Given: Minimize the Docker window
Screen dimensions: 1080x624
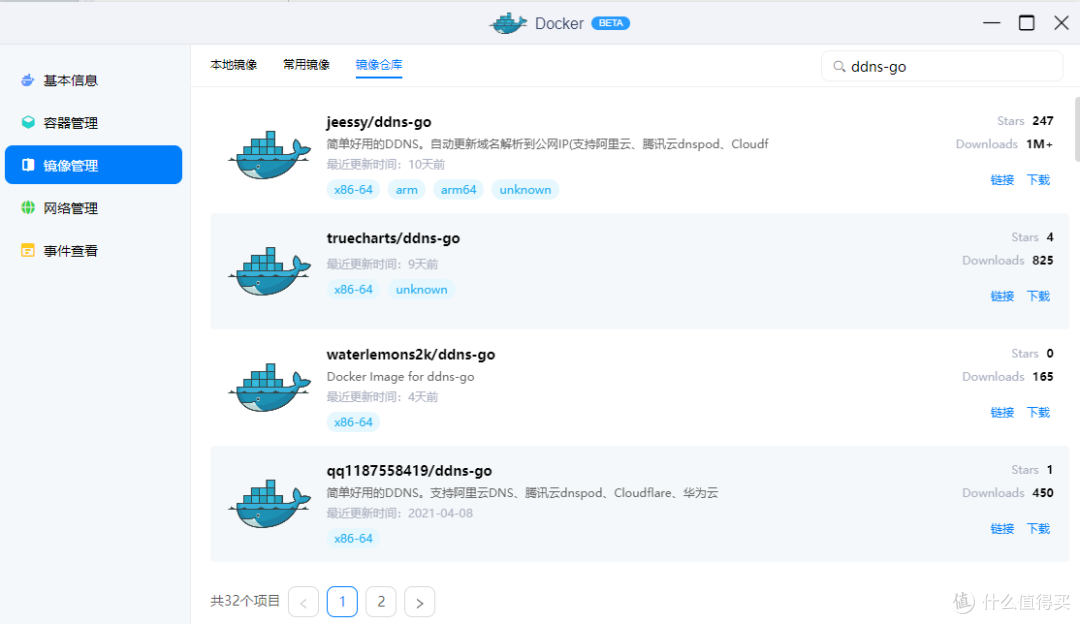Looking at the screenshot, I should (x=992, y=23).
